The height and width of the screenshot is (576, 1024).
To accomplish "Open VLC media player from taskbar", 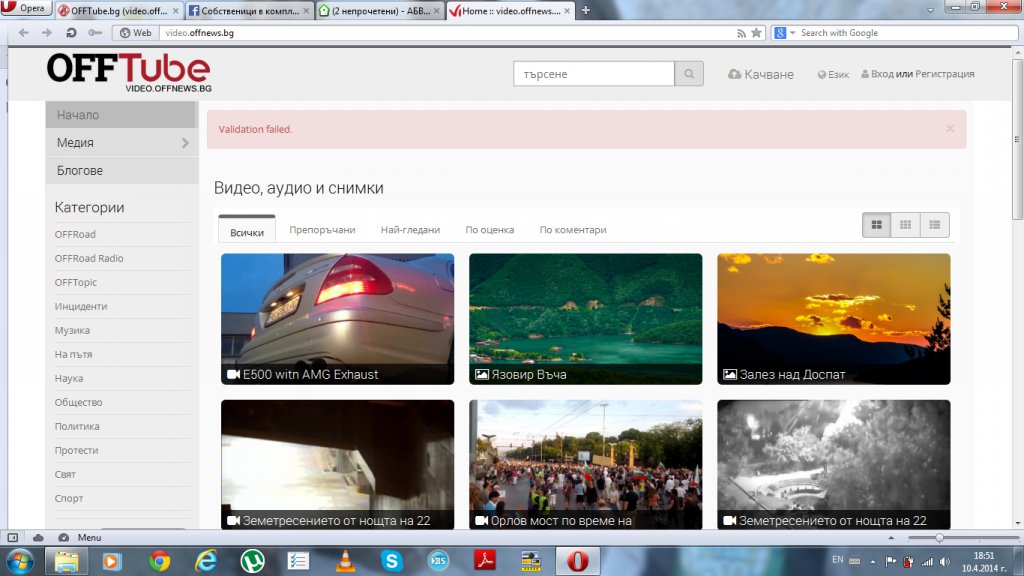I will click(x=345, y=561).
